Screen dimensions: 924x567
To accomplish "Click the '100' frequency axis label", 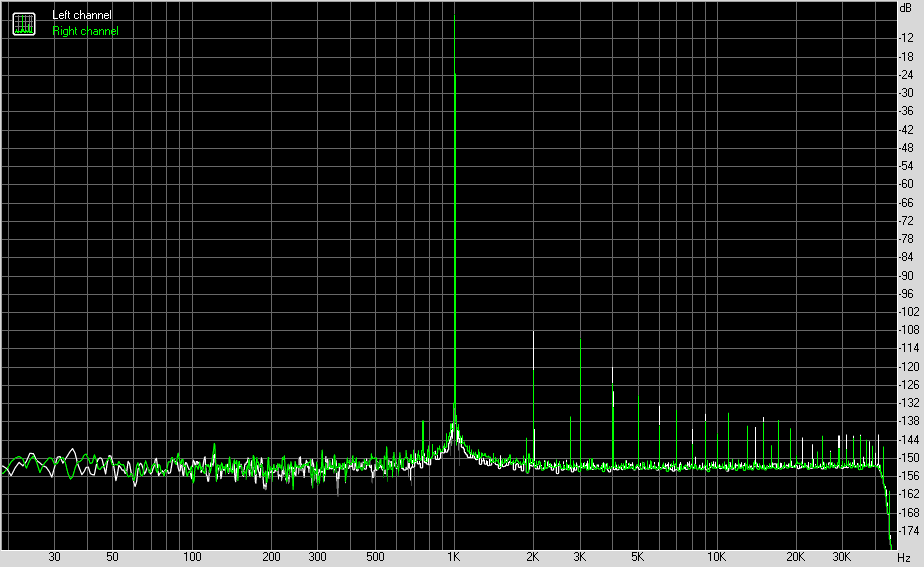I will (192, 557).
